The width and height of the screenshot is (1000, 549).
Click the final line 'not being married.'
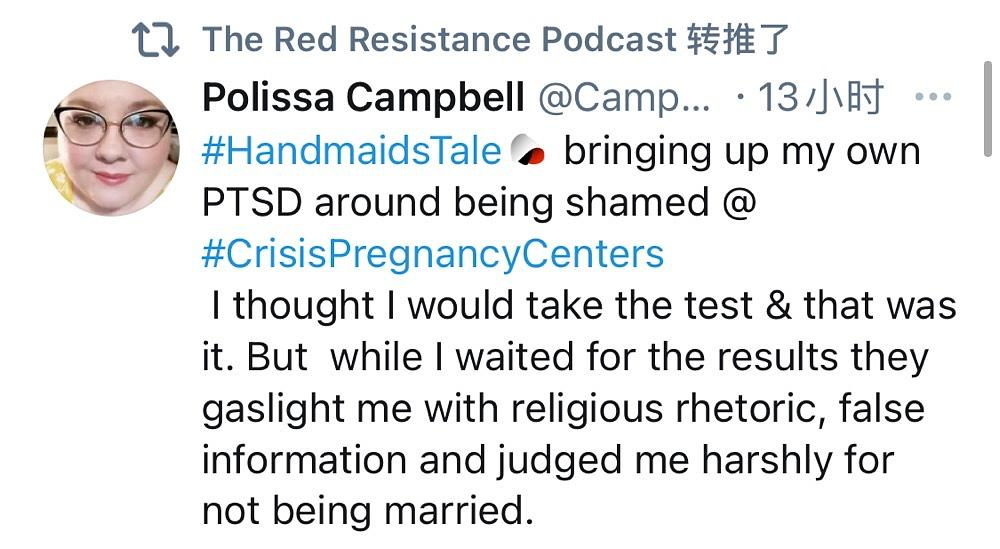pos(367,512)
